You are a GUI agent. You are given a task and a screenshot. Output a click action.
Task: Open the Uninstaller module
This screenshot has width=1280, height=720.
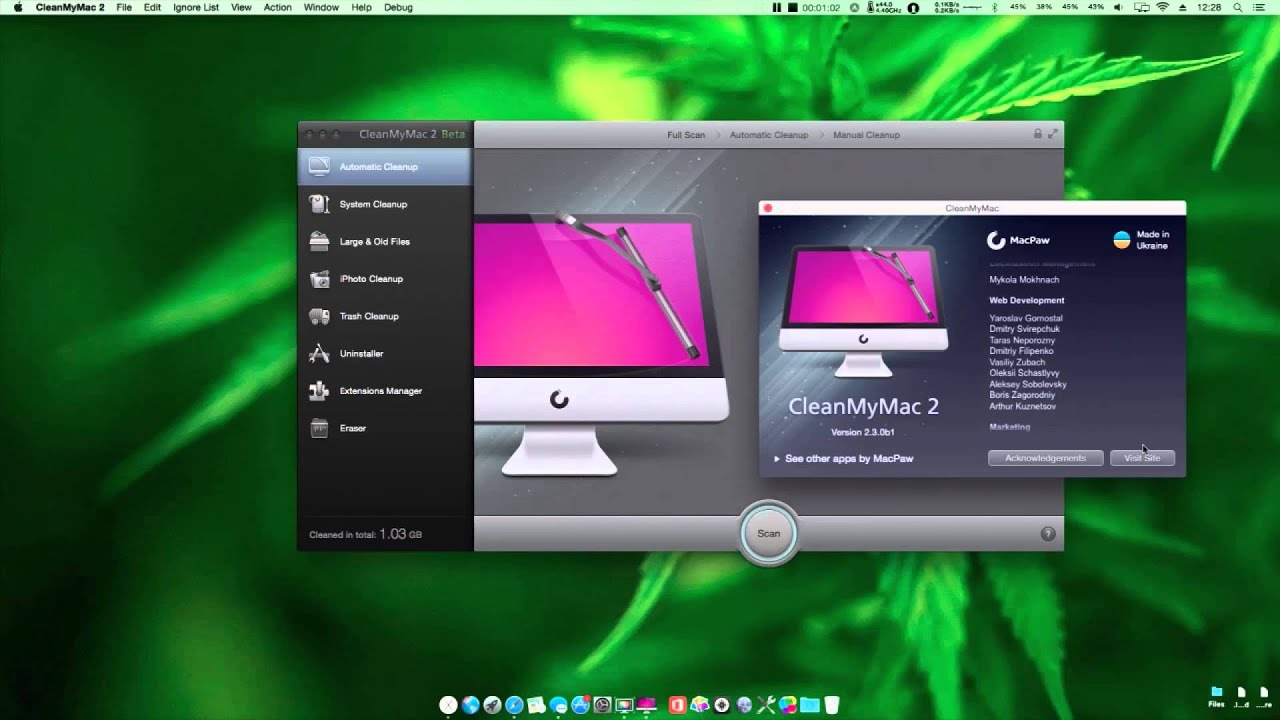(x=385, y=353)
